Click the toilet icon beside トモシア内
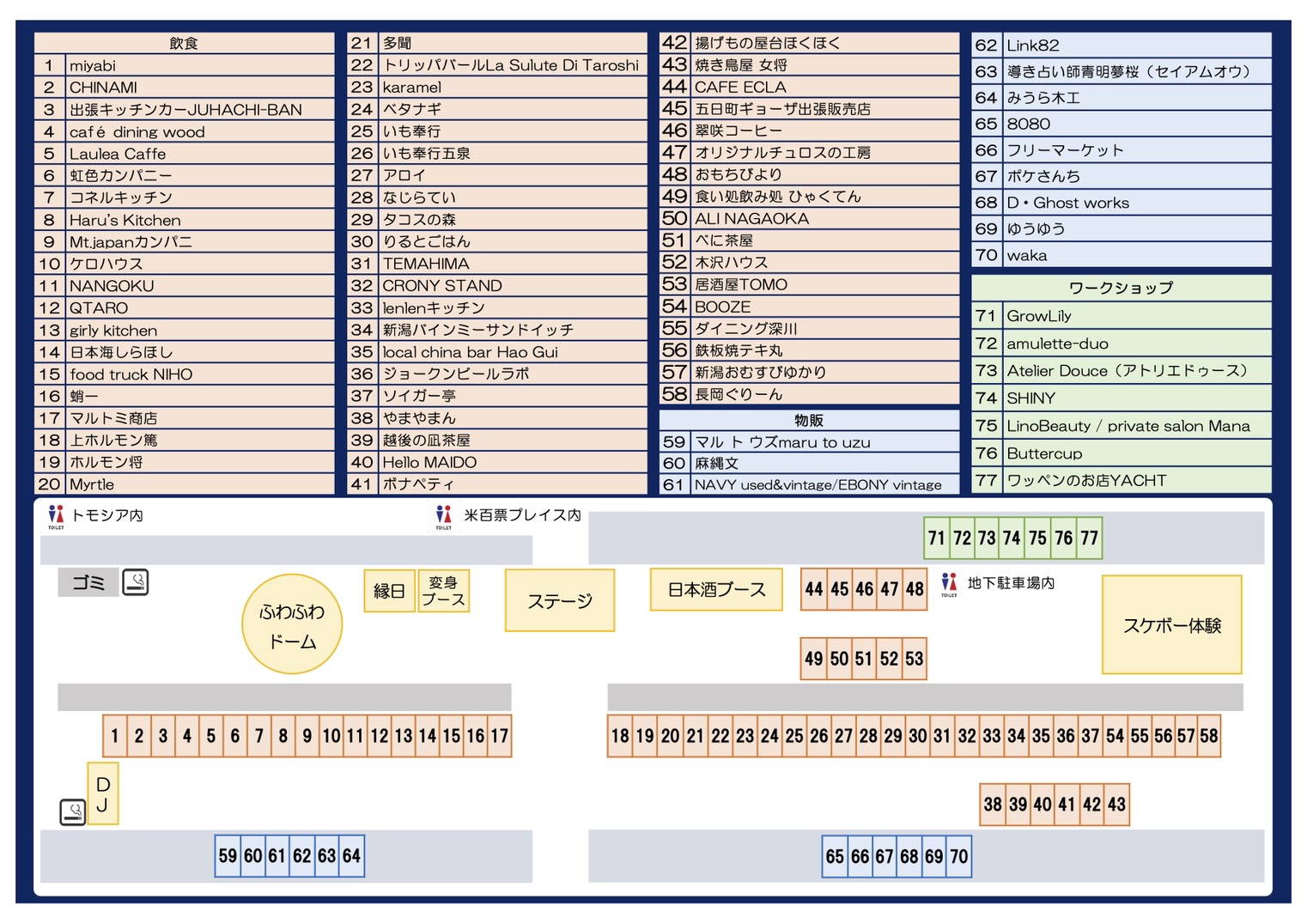 tap(56, 517)
